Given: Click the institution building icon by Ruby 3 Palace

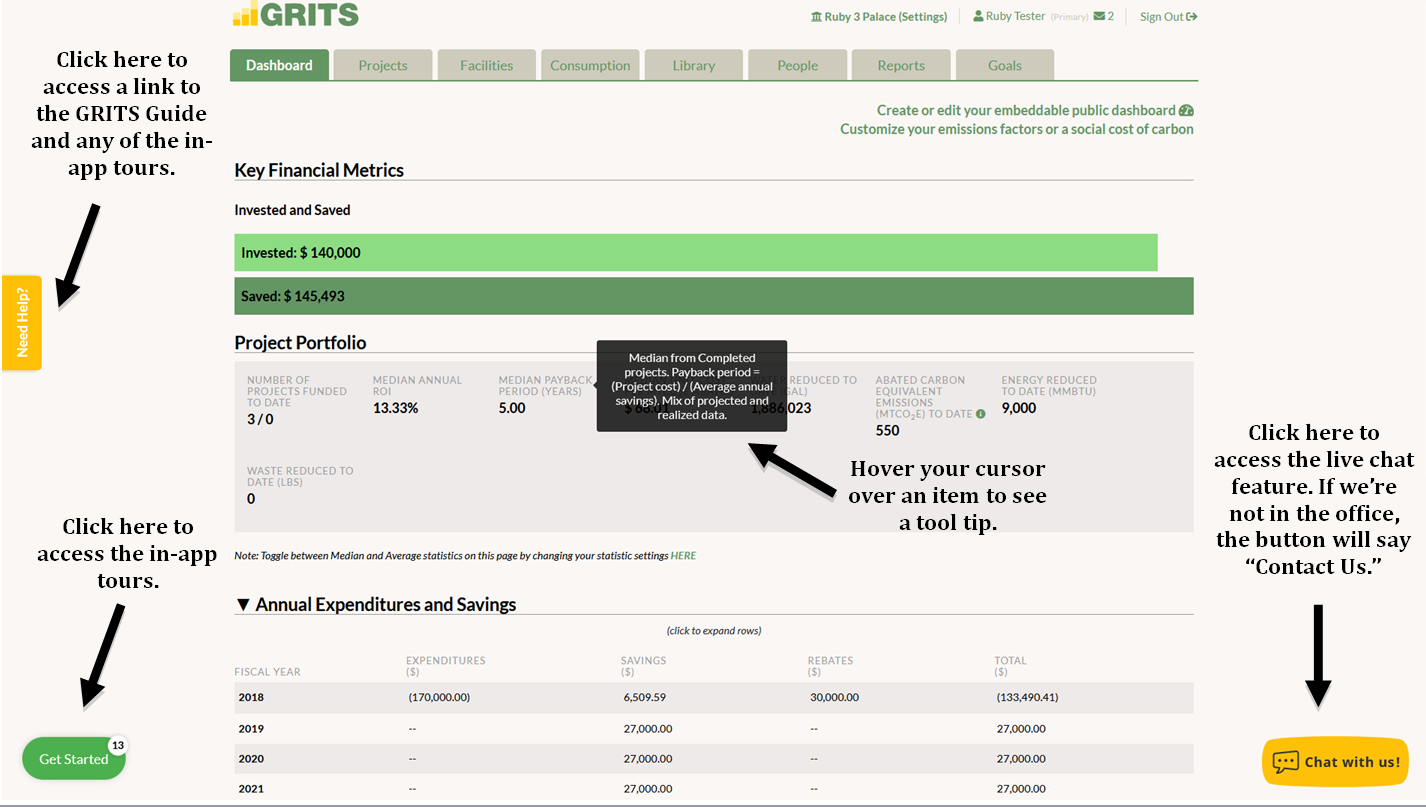Looking at the screenshot, I should [x=816, y=17].
